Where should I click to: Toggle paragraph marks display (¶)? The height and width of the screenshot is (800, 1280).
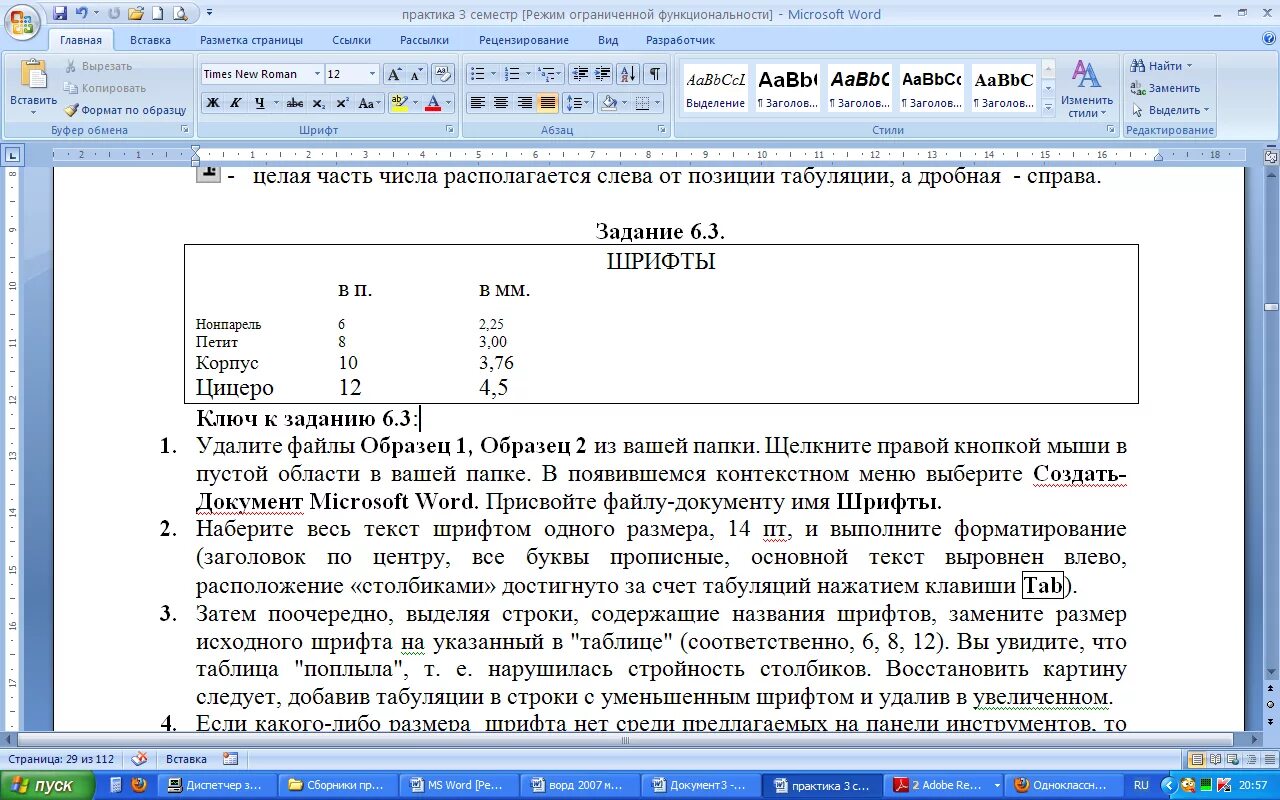tap(655, 74)
